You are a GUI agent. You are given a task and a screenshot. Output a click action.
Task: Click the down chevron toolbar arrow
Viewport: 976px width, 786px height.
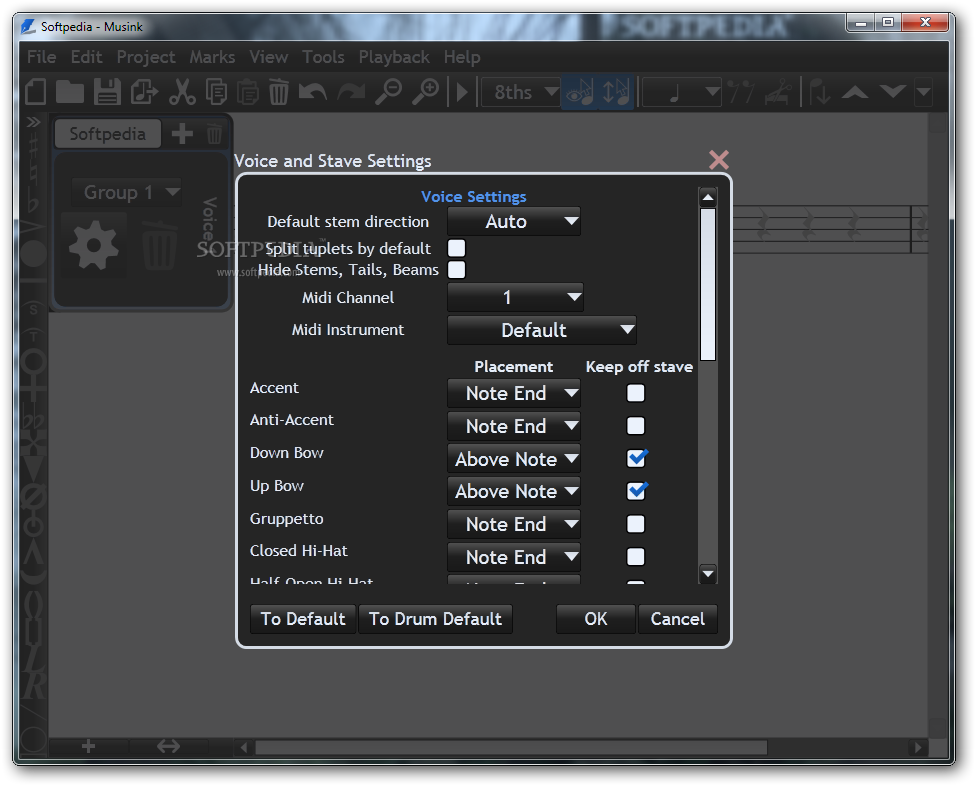coord(893,92)
